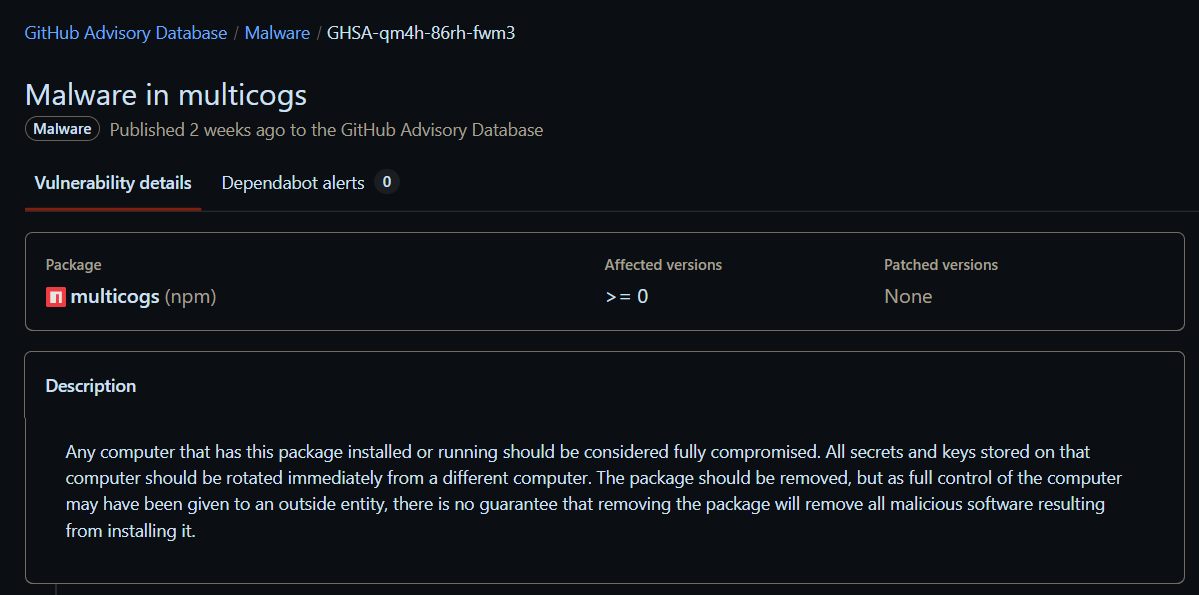Click the Malware label badge under title
The width and height of the screenshot is (1199, 595).
point(62,129)
